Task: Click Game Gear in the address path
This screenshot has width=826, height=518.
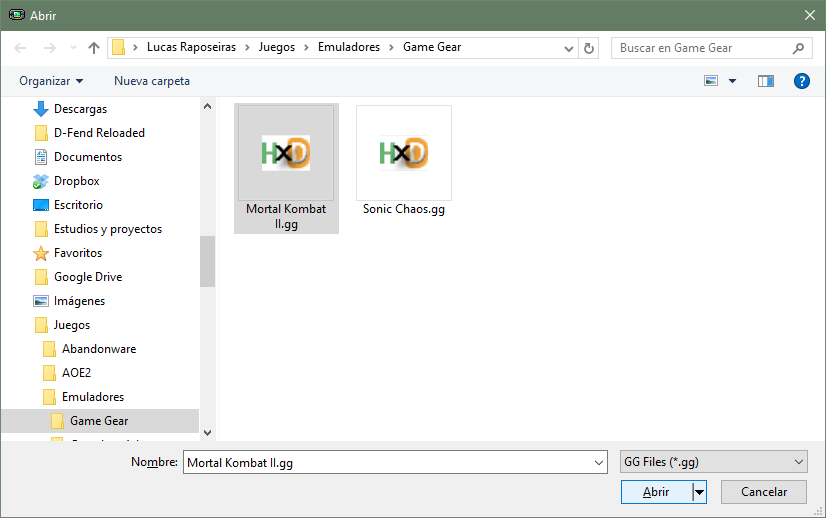Action: [432, 47]
